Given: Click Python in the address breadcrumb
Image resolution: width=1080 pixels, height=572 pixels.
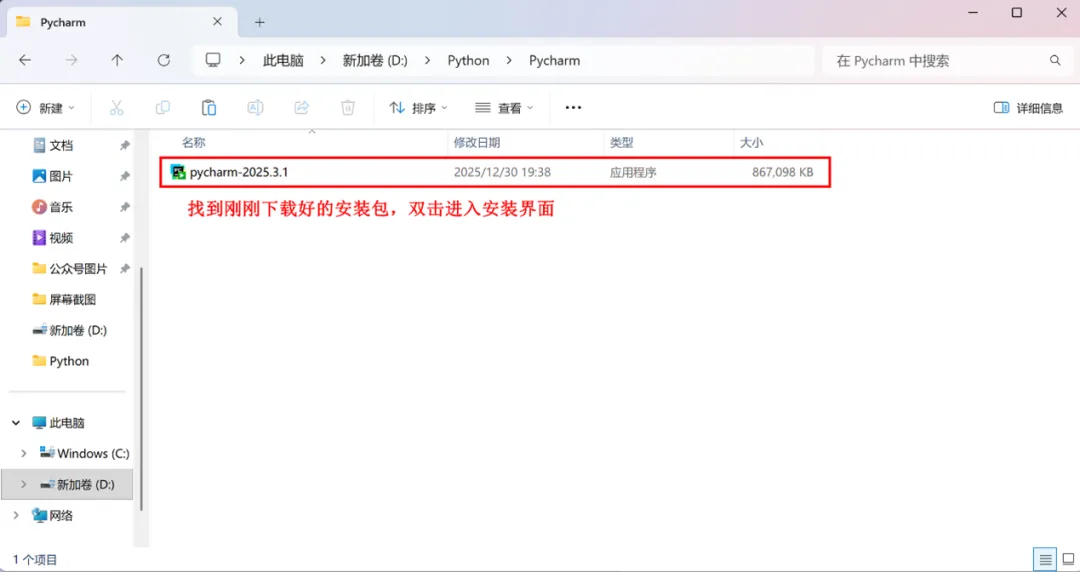Looking at the screenshot, I should pyautogui.click(x=468, y=61).
